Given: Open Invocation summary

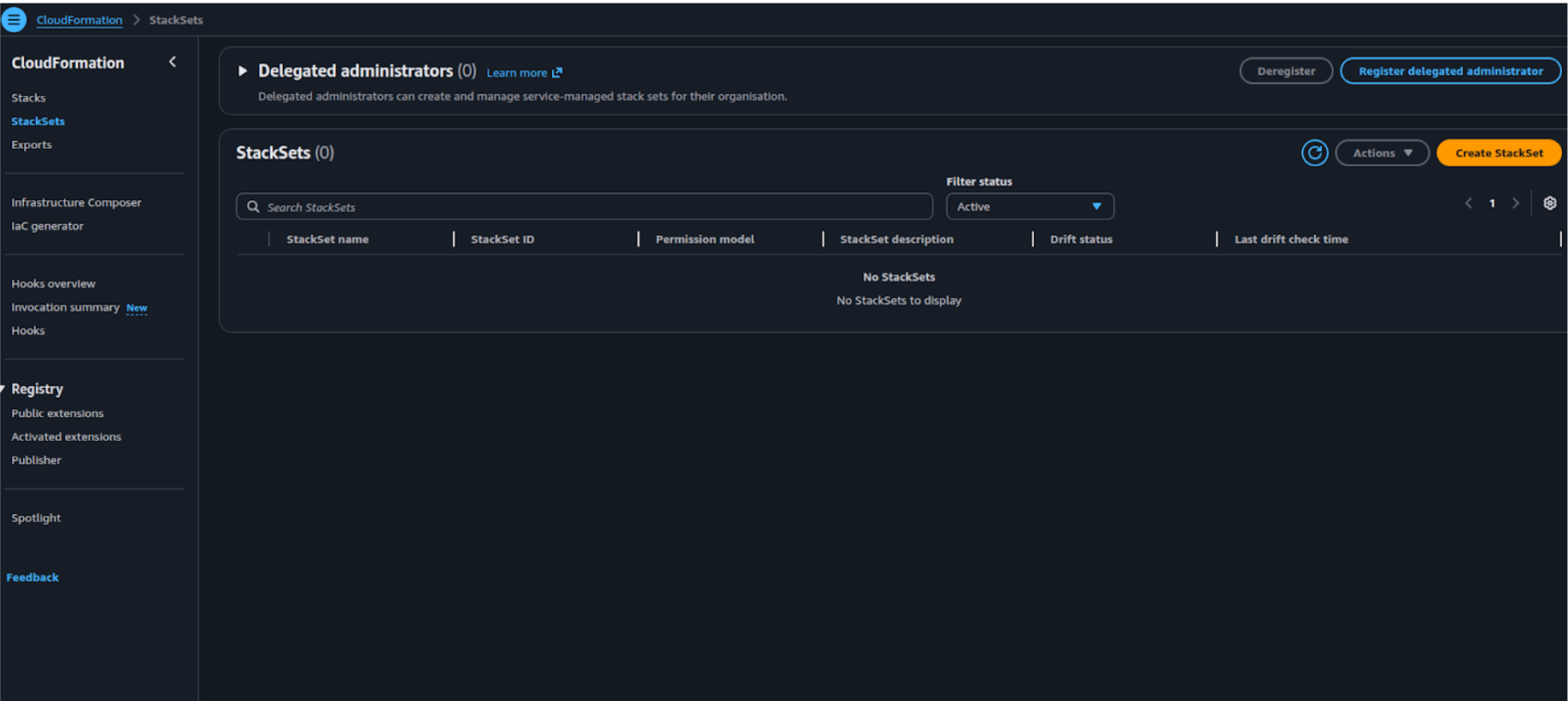Looking at the screenshot, I should pos(65,307).
